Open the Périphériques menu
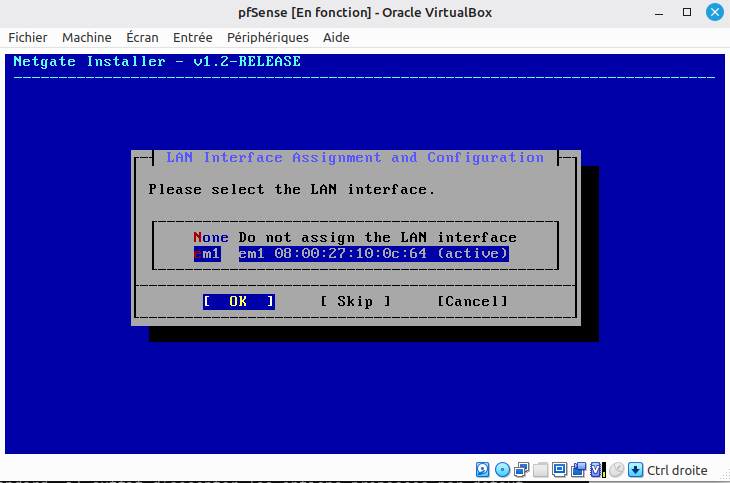The image size is (730, 483). (x=268, y=37)
